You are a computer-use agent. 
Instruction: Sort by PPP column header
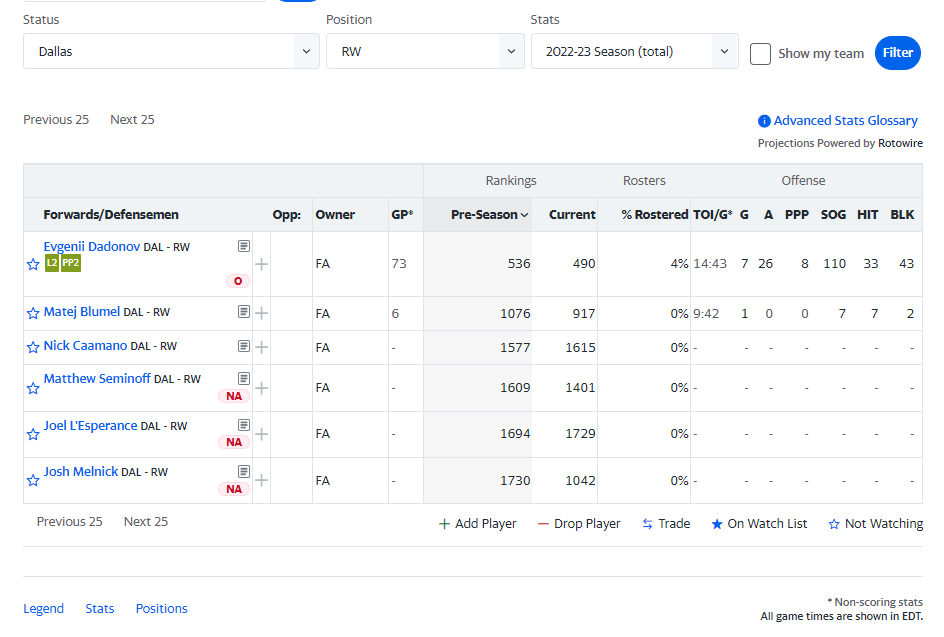point(796,215)
